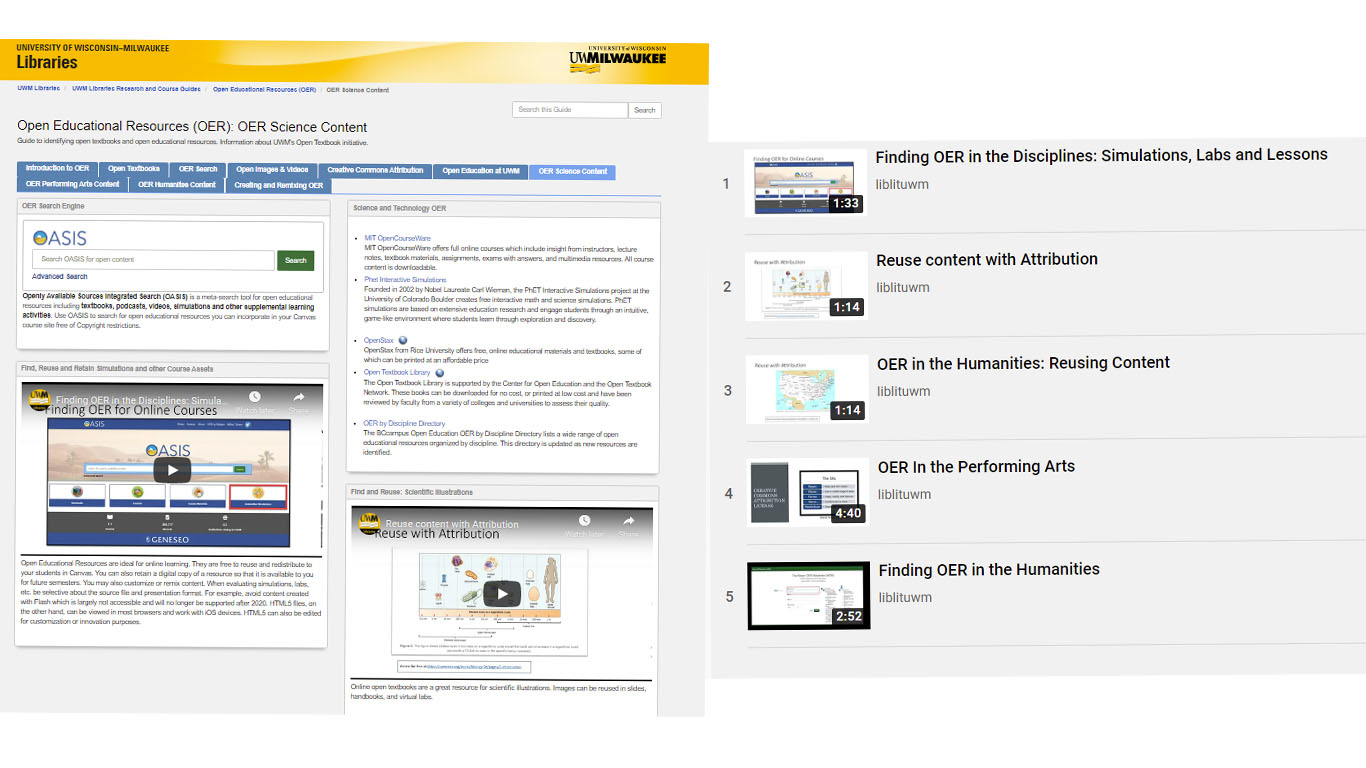Open thumbnail of Finding OER in the Humanities

809,596
